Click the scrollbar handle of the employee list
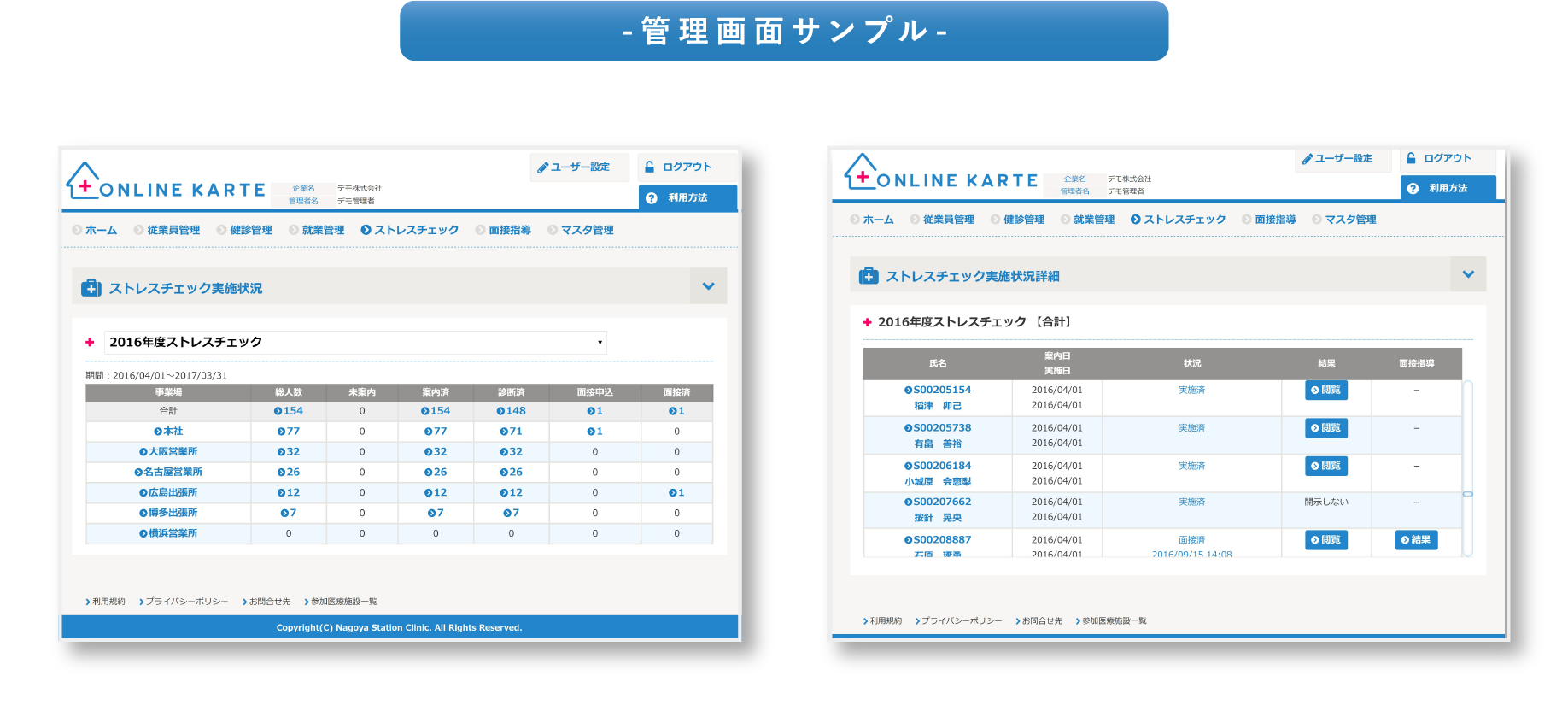 (1467, 494)
